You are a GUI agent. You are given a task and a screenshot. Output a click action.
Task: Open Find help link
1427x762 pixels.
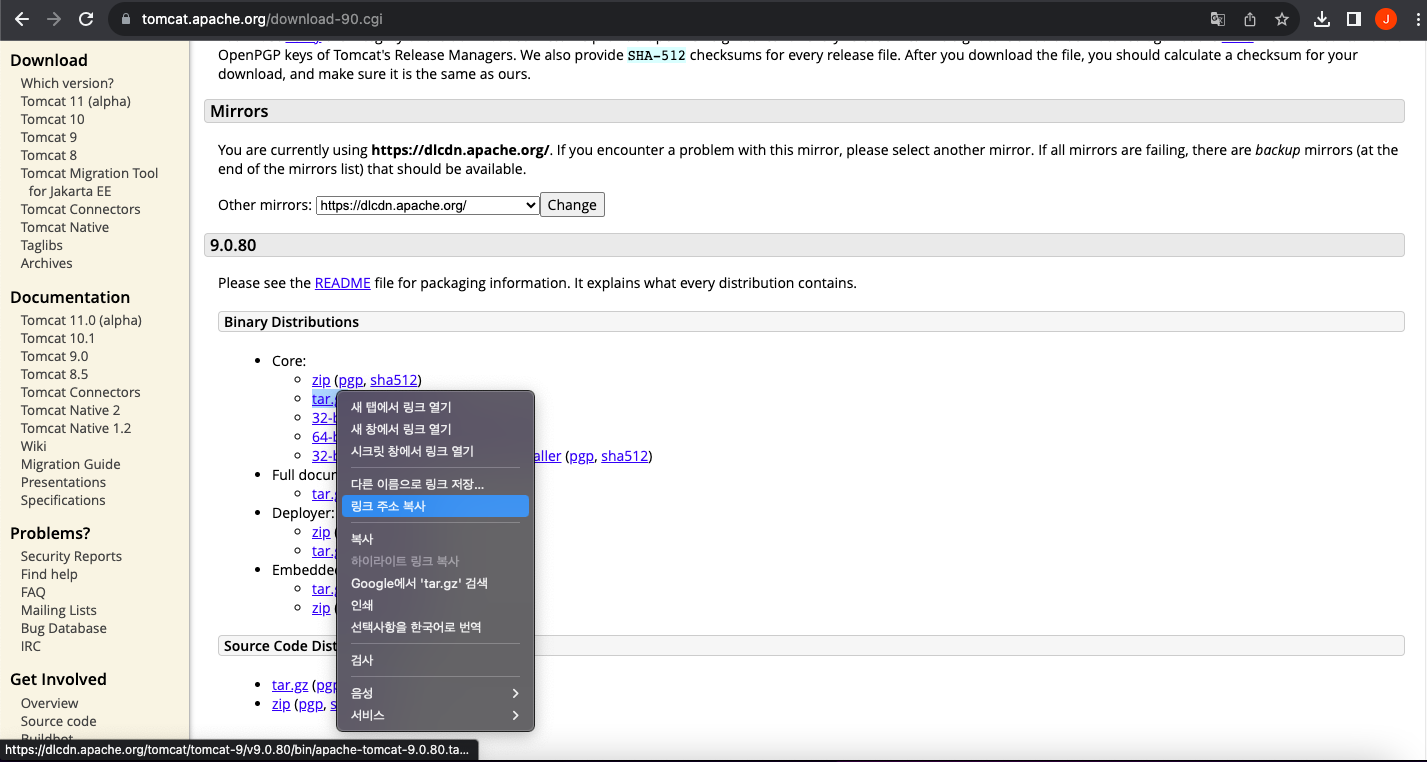[49, 574]
